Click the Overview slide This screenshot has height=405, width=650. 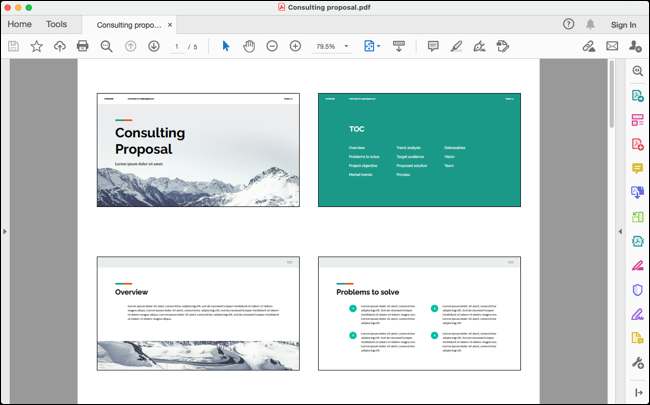tap(198, 313)
